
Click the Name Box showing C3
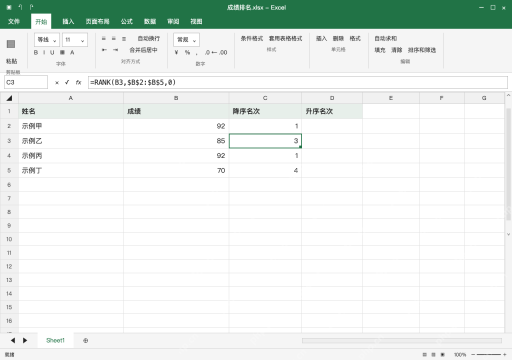(x=26, y=82)
